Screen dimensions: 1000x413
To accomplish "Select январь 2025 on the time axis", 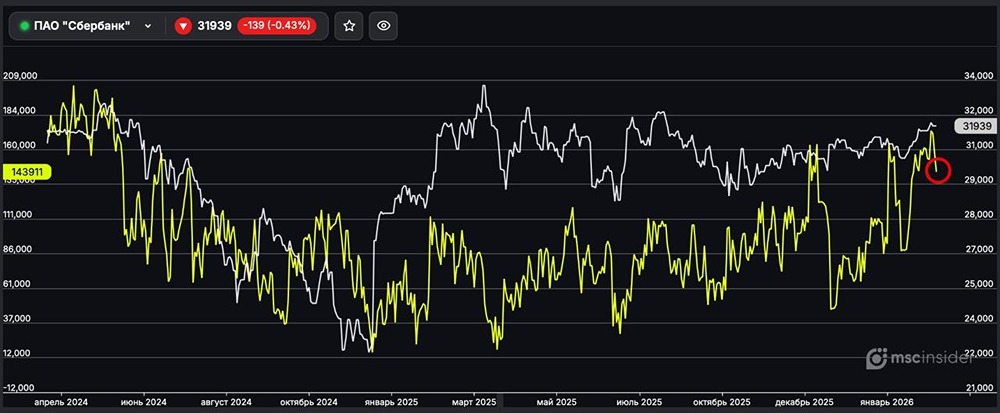I will [x=391, y=403].
